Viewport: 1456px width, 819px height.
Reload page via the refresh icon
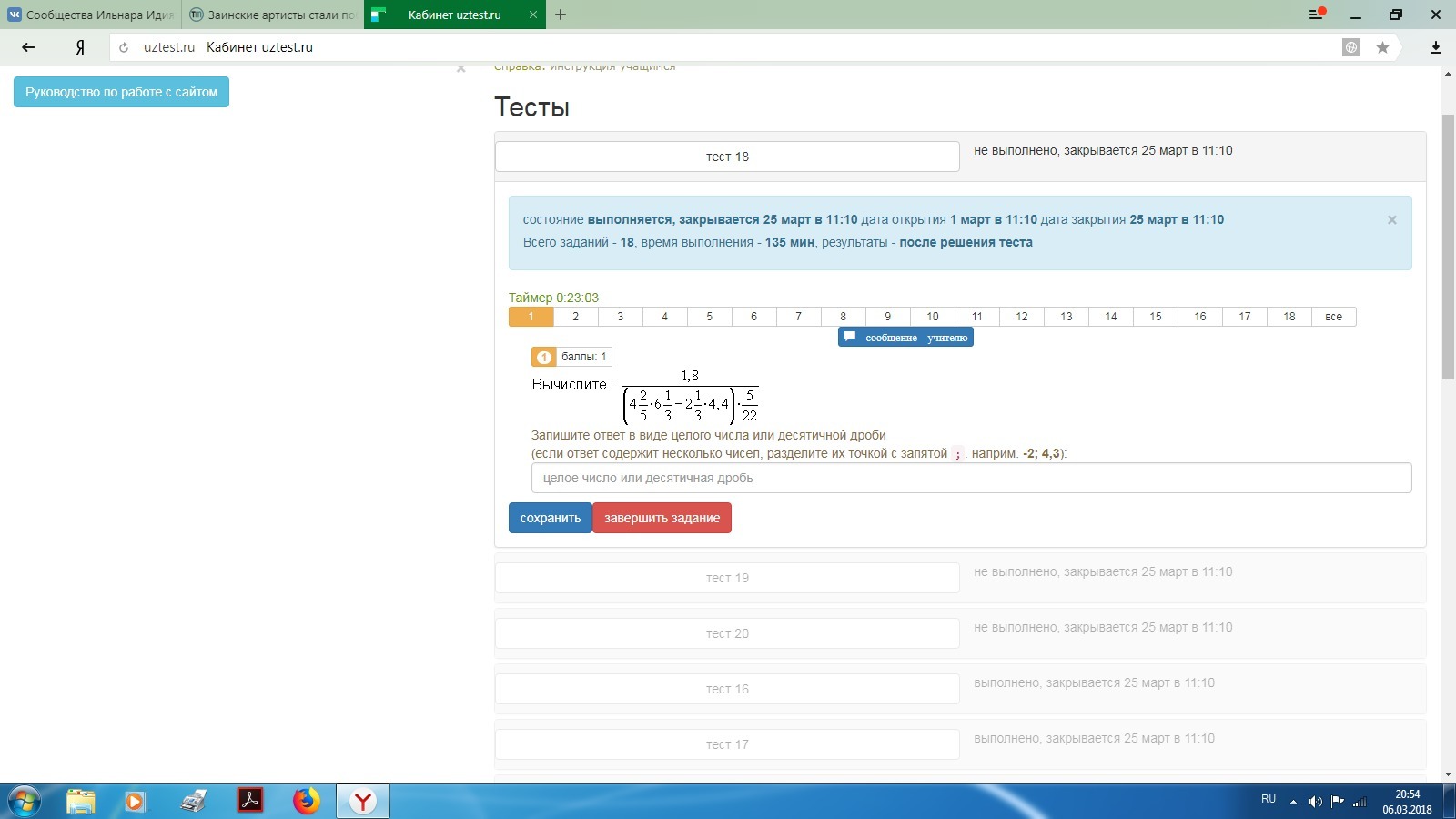[x=124, y=47]
